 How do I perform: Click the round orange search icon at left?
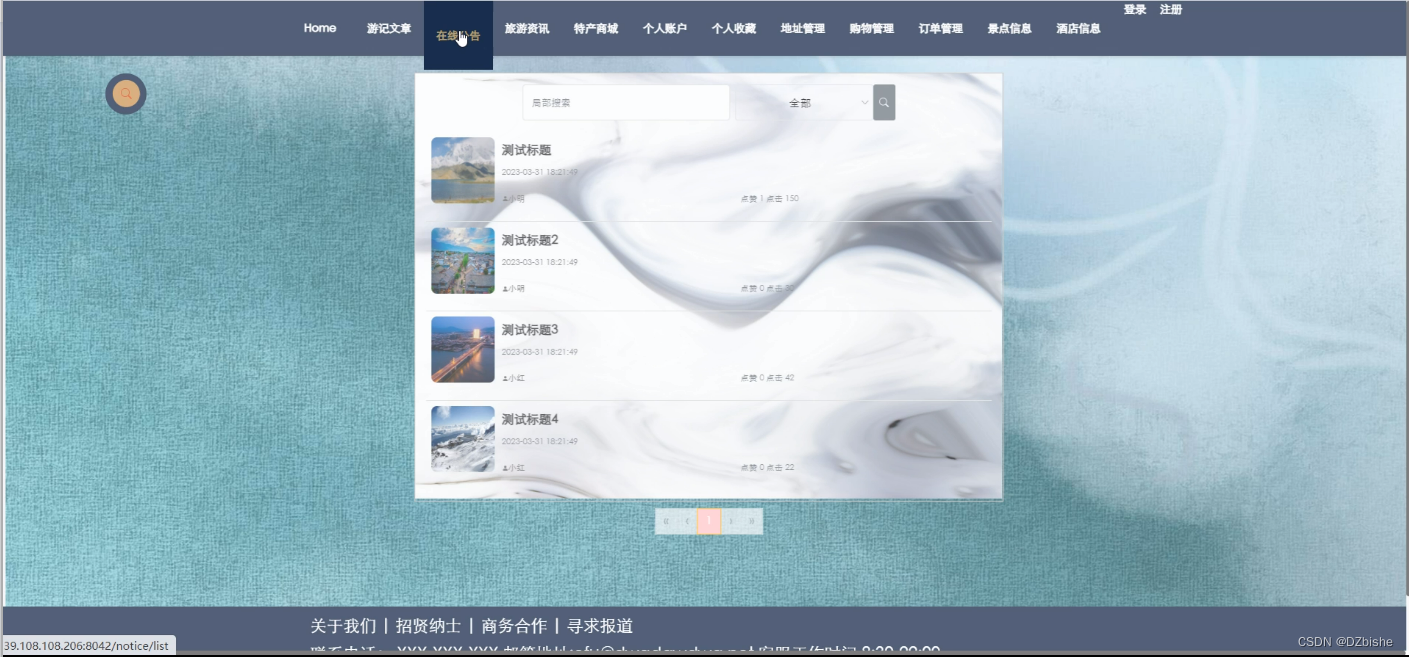(126, 94)
